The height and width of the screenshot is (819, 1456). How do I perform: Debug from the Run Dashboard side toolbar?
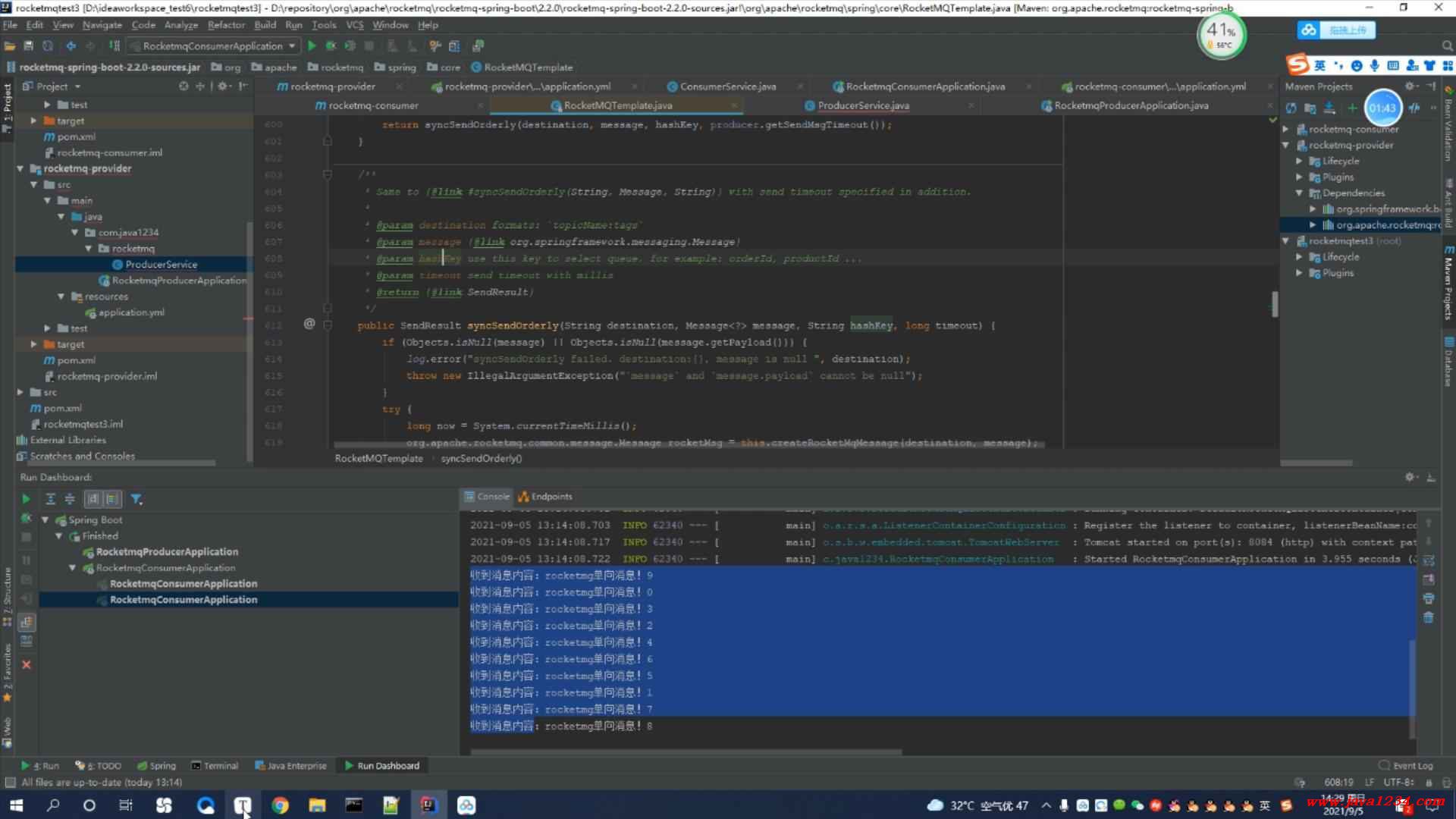[x=27, y=519]
